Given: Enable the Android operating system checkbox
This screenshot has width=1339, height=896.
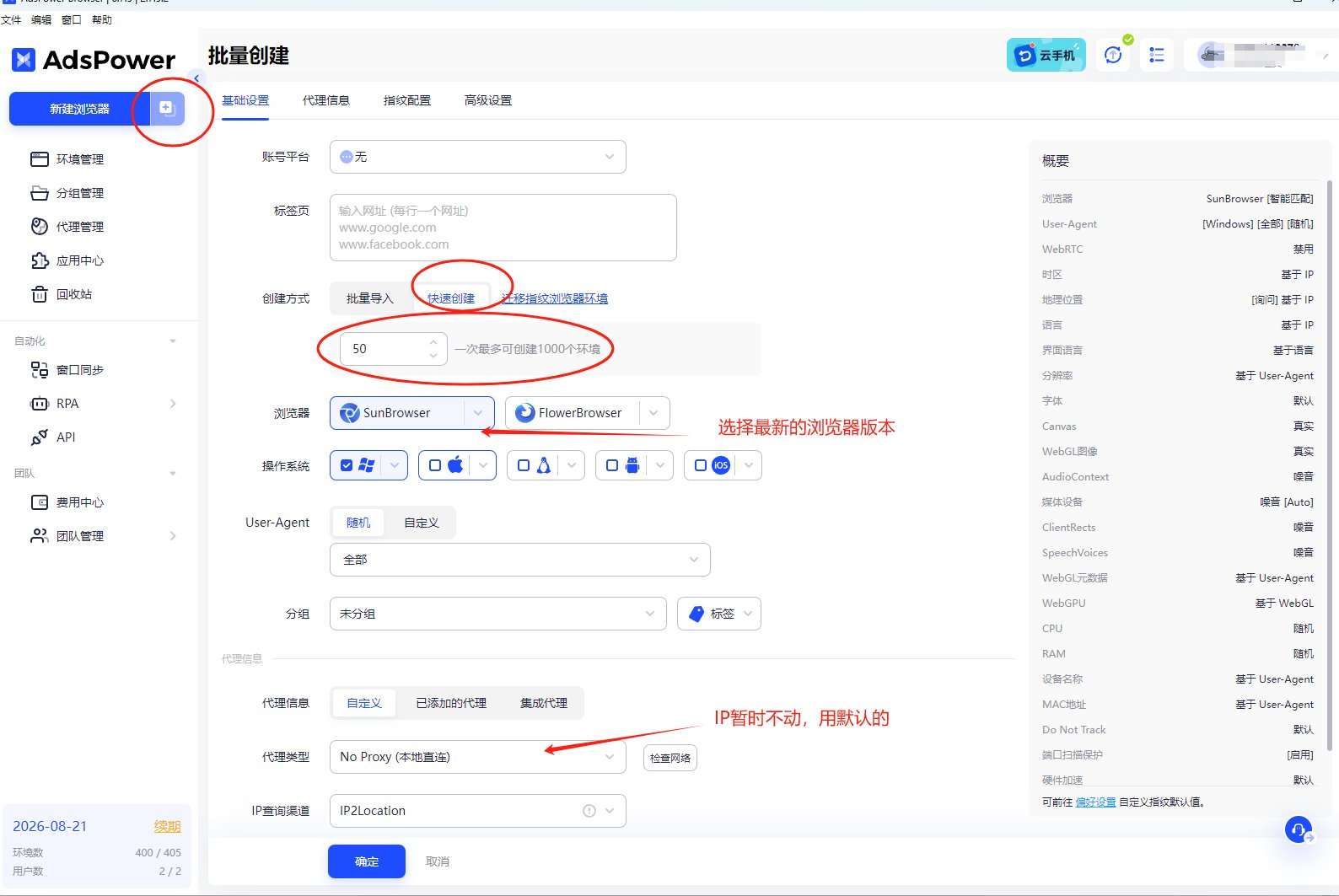Looking at the screenshot, I should [612, 465].
